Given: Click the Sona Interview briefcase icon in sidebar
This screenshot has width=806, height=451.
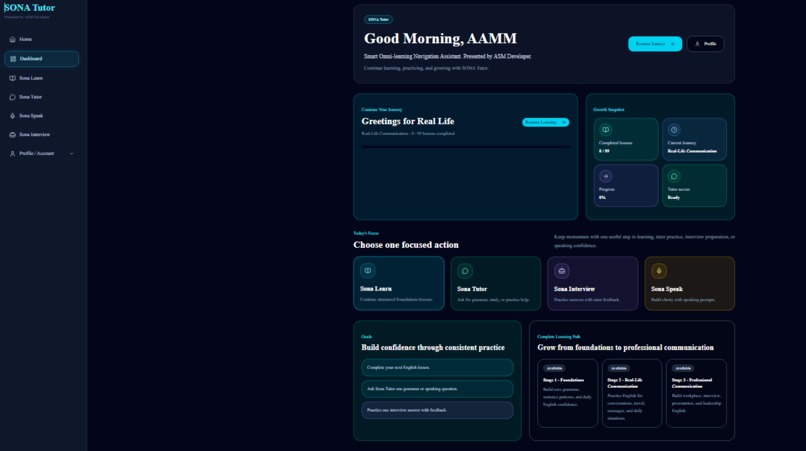Looking at the screenshot, I should pyautogui.click(x=12, y=134).
